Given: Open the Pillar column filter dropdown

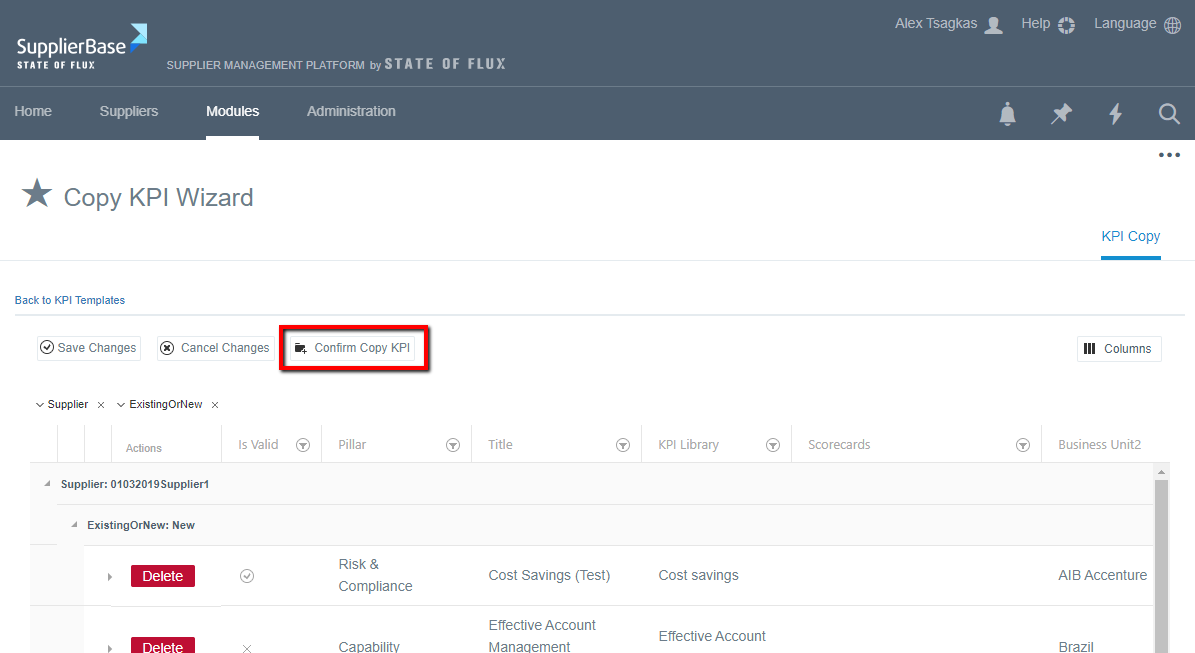Looking at the screenshot, I should point(452,445).
